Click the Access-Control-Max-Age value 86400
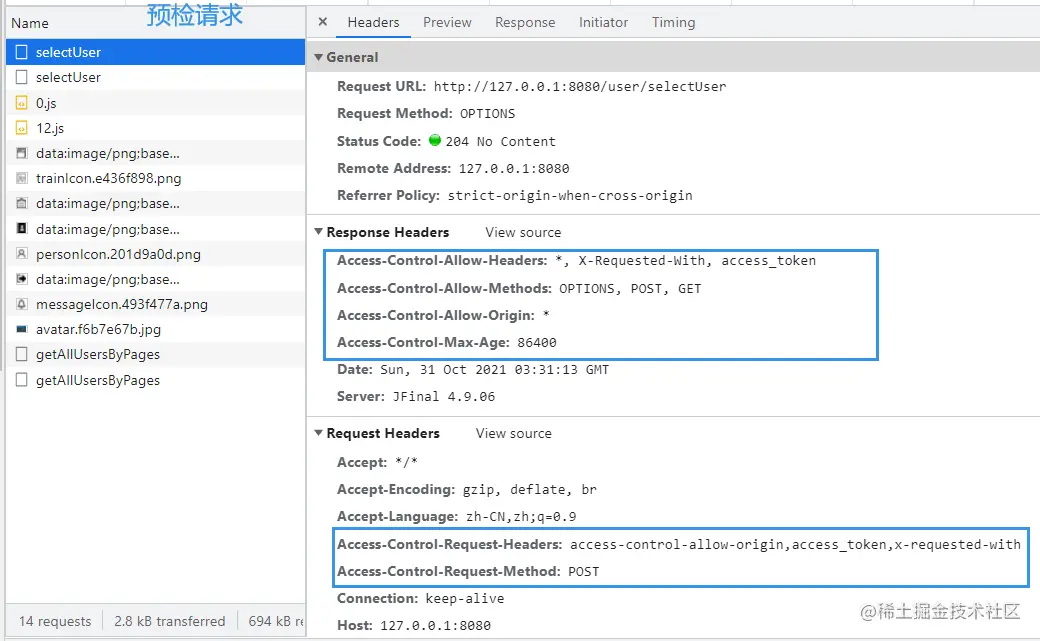This screenshot has height=641, width=1040. point(537,343)
